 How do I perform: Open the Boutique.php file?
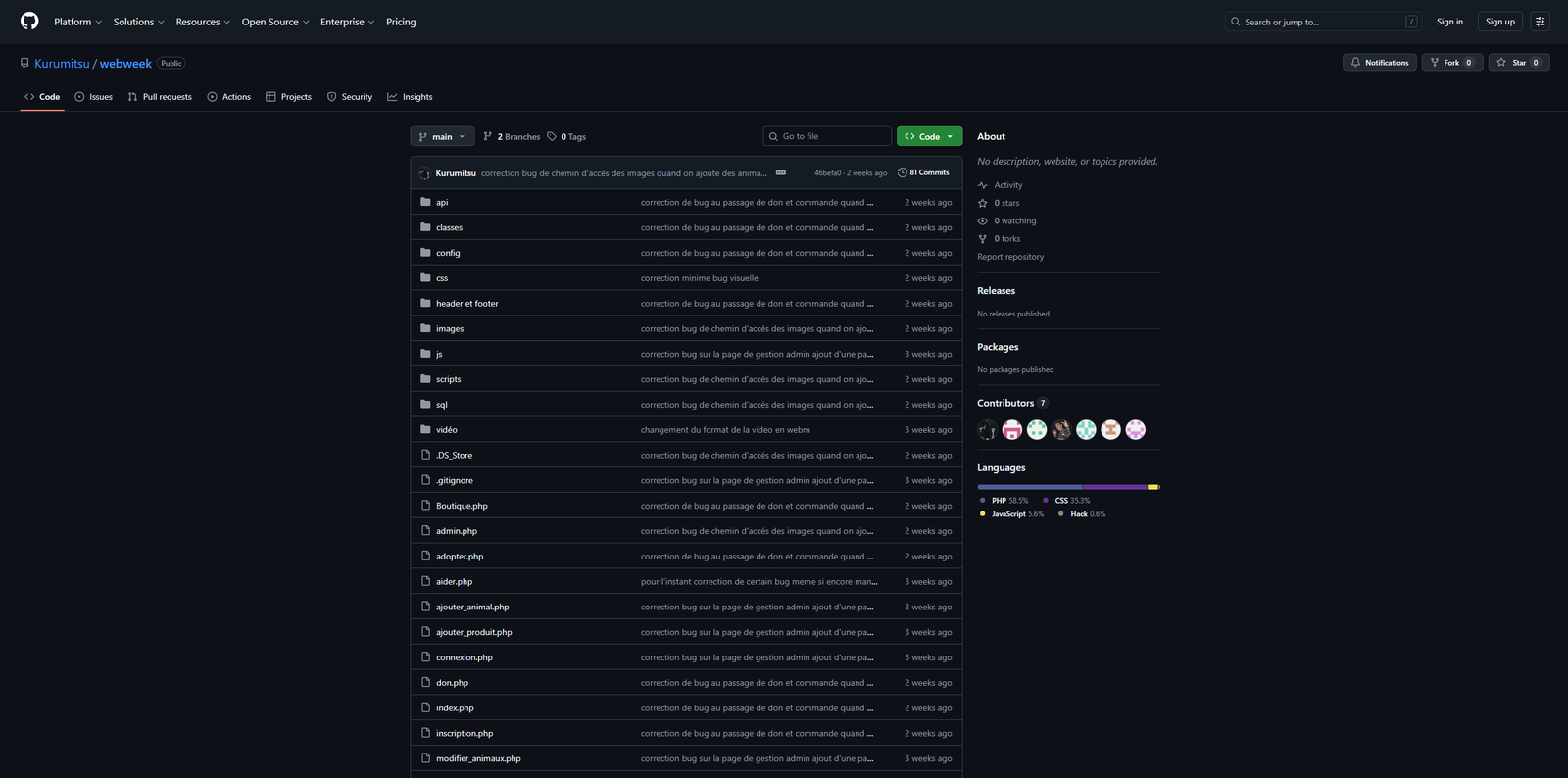tap(462, 507)
